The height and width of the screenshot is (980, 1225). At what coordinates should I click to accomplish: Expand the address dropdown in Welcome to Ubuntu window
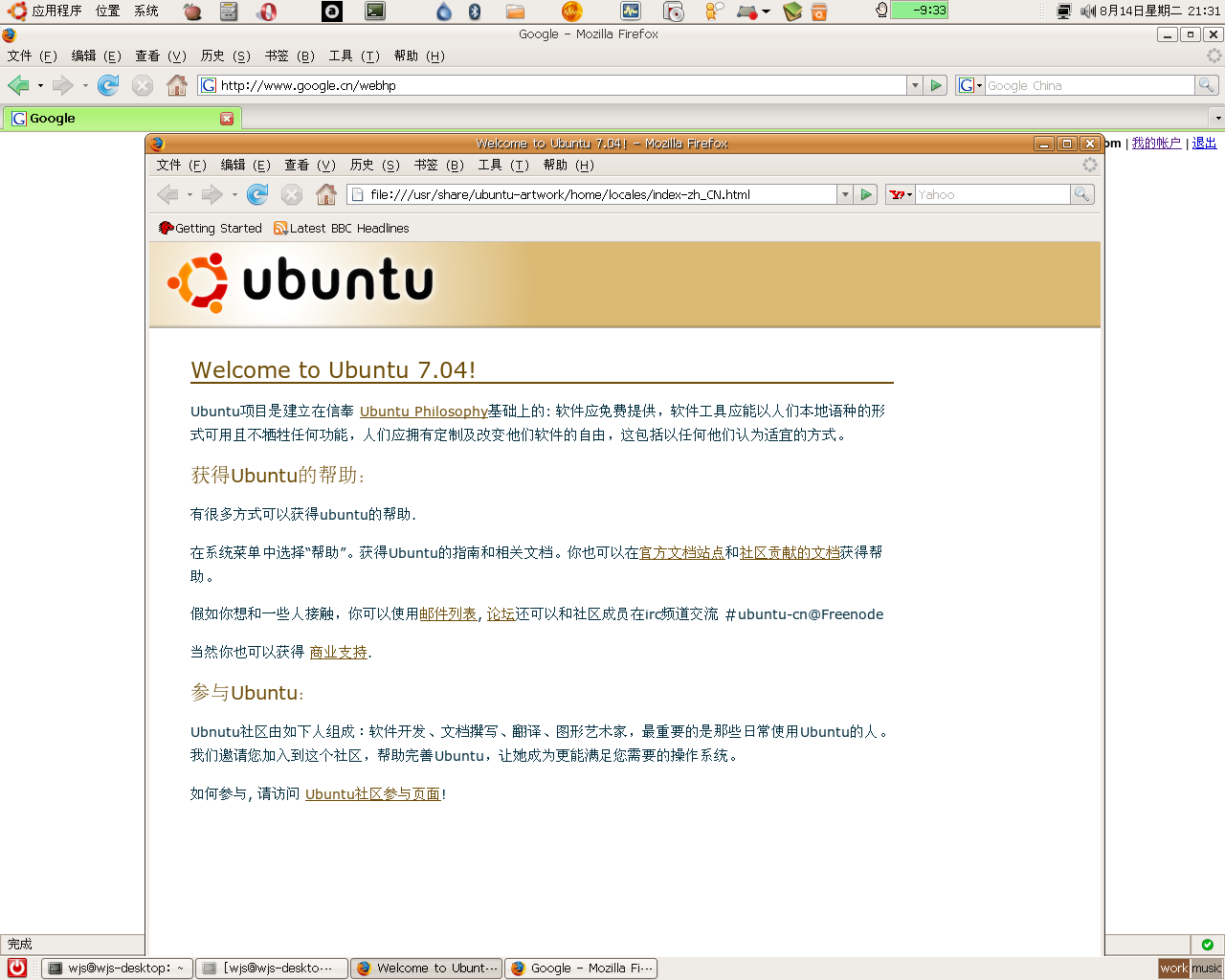pos(845,194)
